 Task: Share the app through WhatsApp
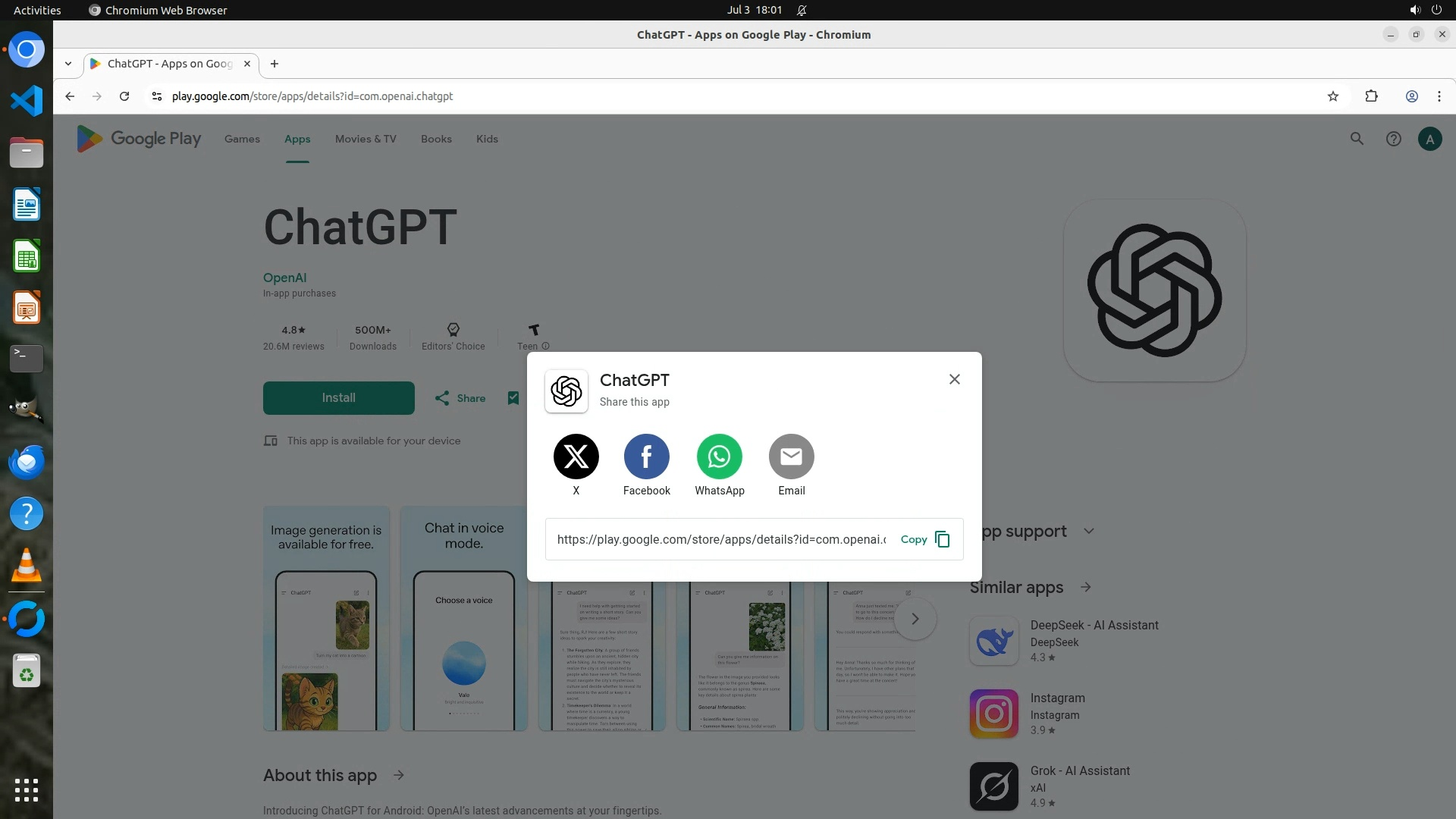(719, 457)
